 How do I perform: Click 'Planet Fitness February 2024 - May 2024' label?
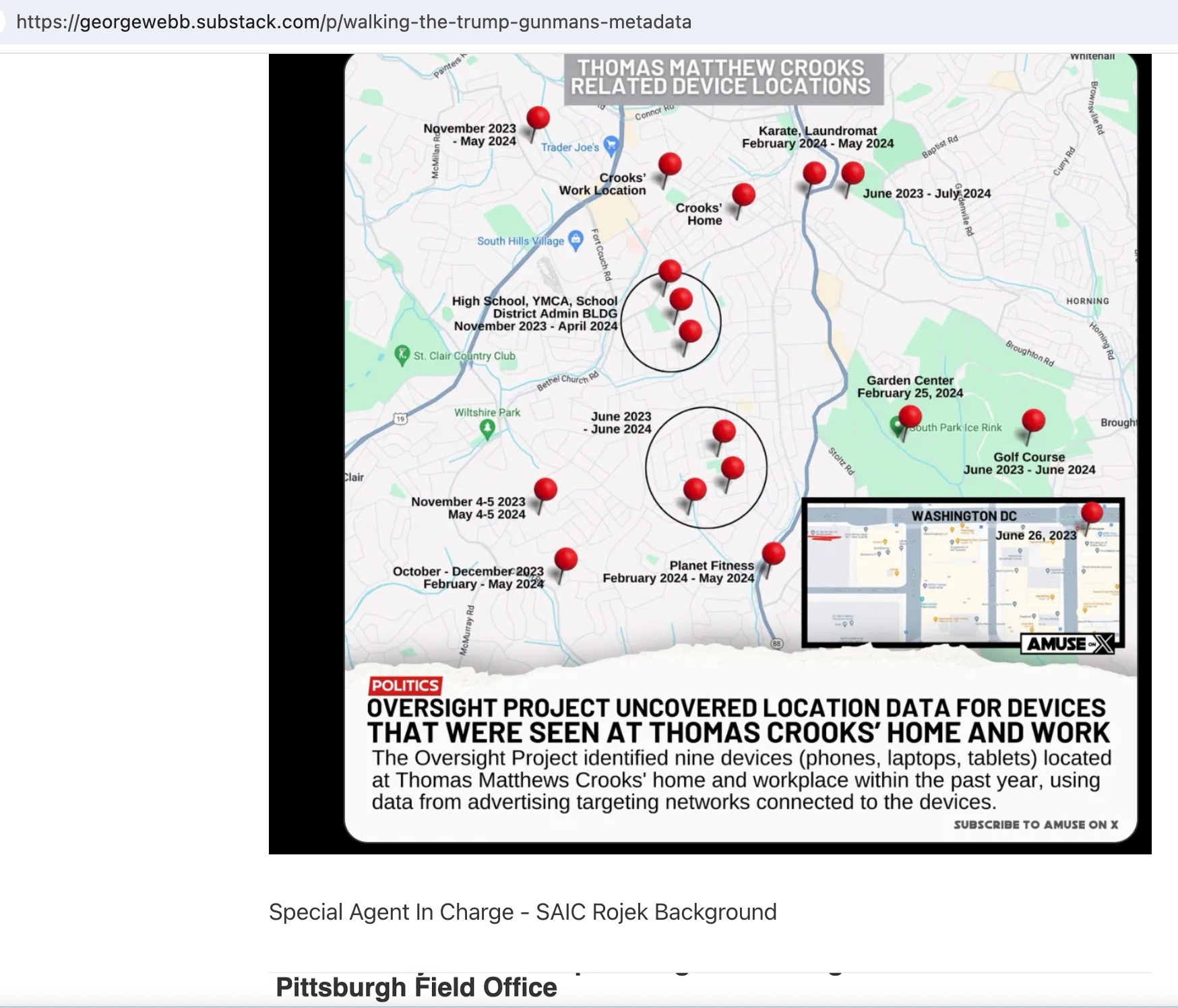(x=678, y=571)
